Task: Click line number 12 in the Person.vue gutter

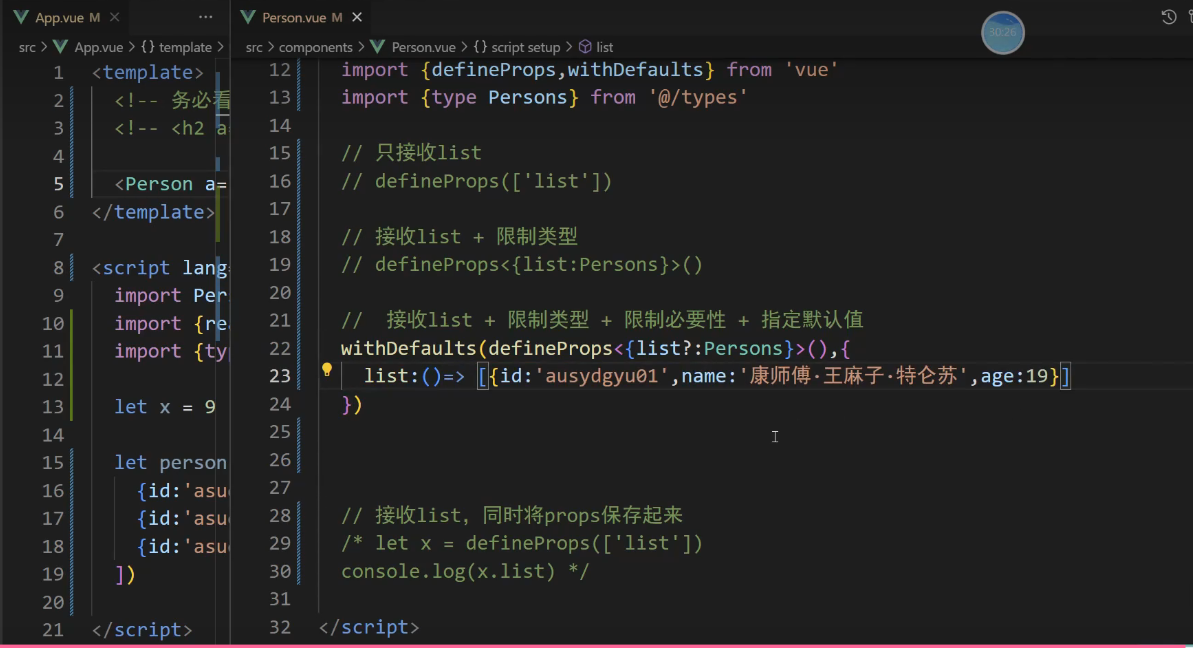Action: coord(280,70)
